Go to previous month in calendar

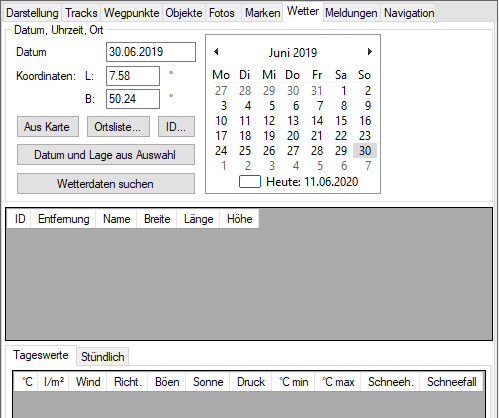pyautogui.click(x=216, y=52)
